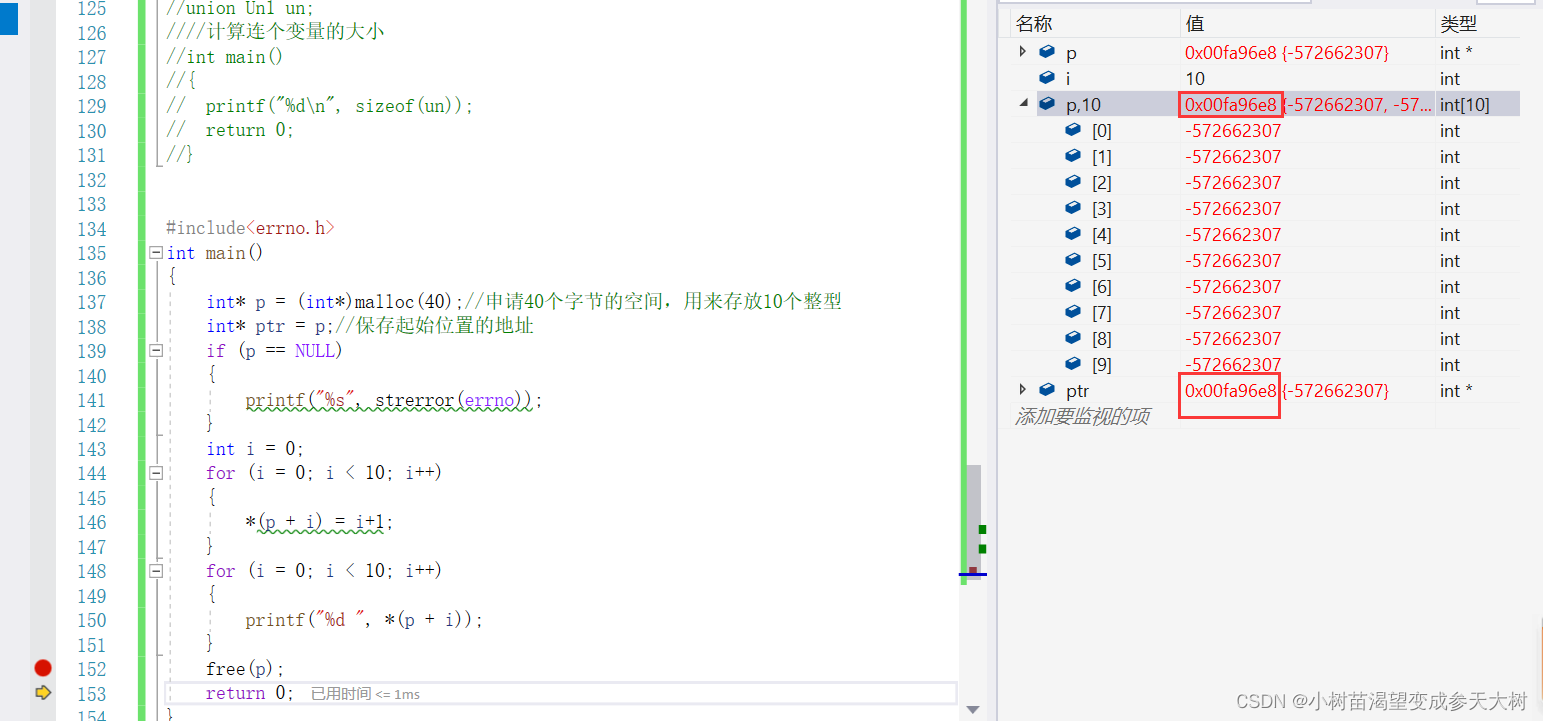
Task: Click the cube icon for element [0]
Action: (x=1073, y=130)
